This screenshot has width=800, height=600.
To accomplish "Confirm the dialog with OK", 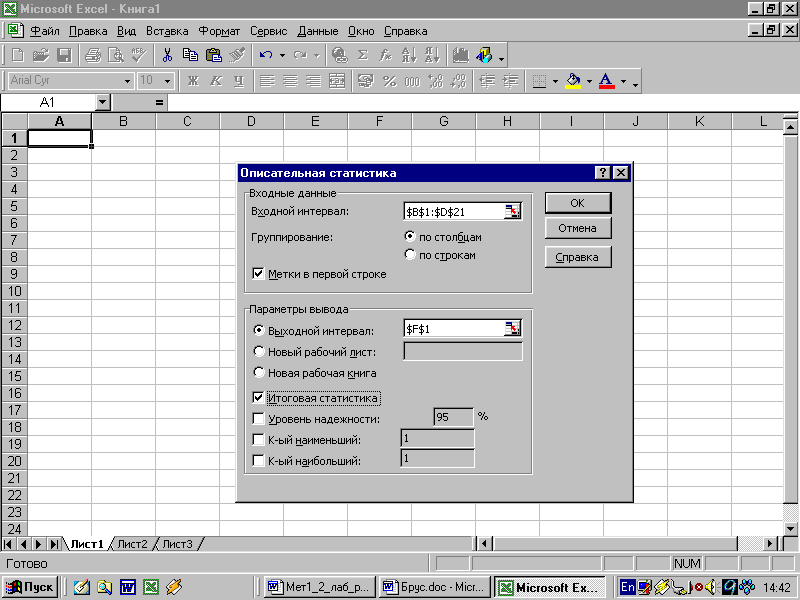I will coord(578,203).
